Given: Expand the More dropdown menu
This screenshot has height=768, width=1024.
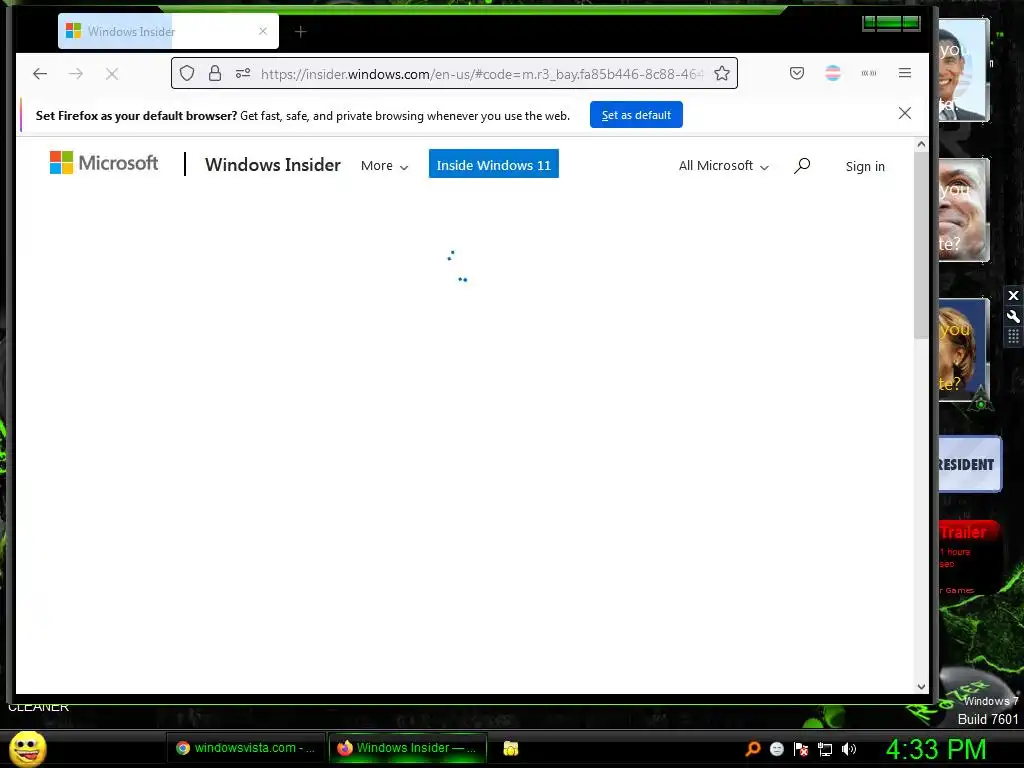Looking at the screenshot, I should [x=385, y=166].
